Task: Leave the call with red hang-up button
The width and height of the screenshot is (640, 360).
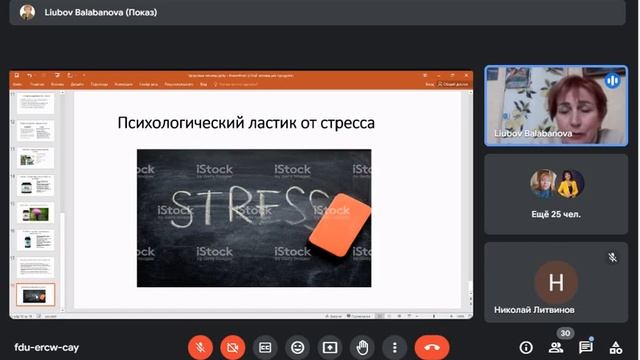Action: (x=432, y=347)
